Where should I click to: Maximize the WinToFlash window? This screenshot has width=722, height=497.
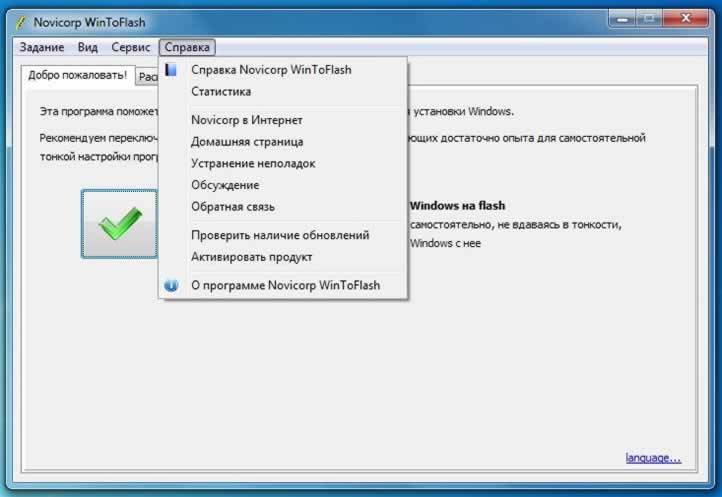pyautogui.click(x=649, y=19)
